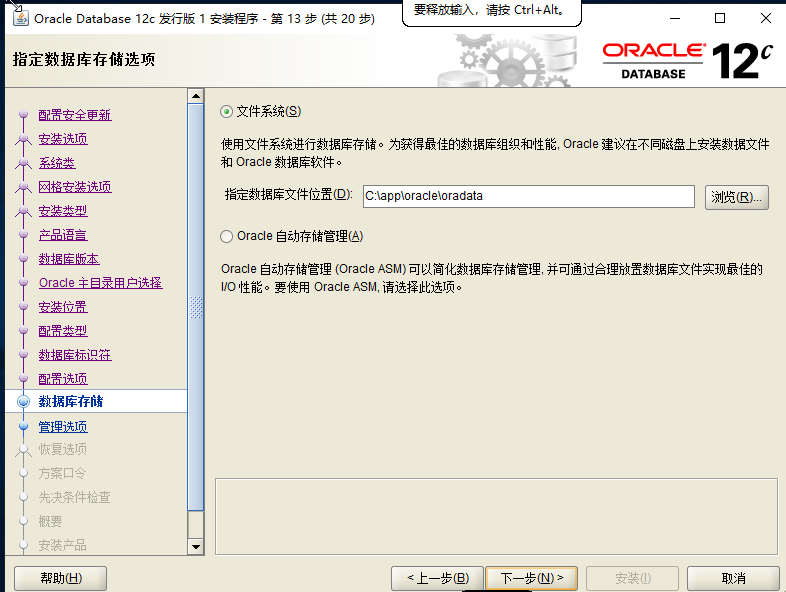Cancel installation with 取消 button

coord(733,578)
